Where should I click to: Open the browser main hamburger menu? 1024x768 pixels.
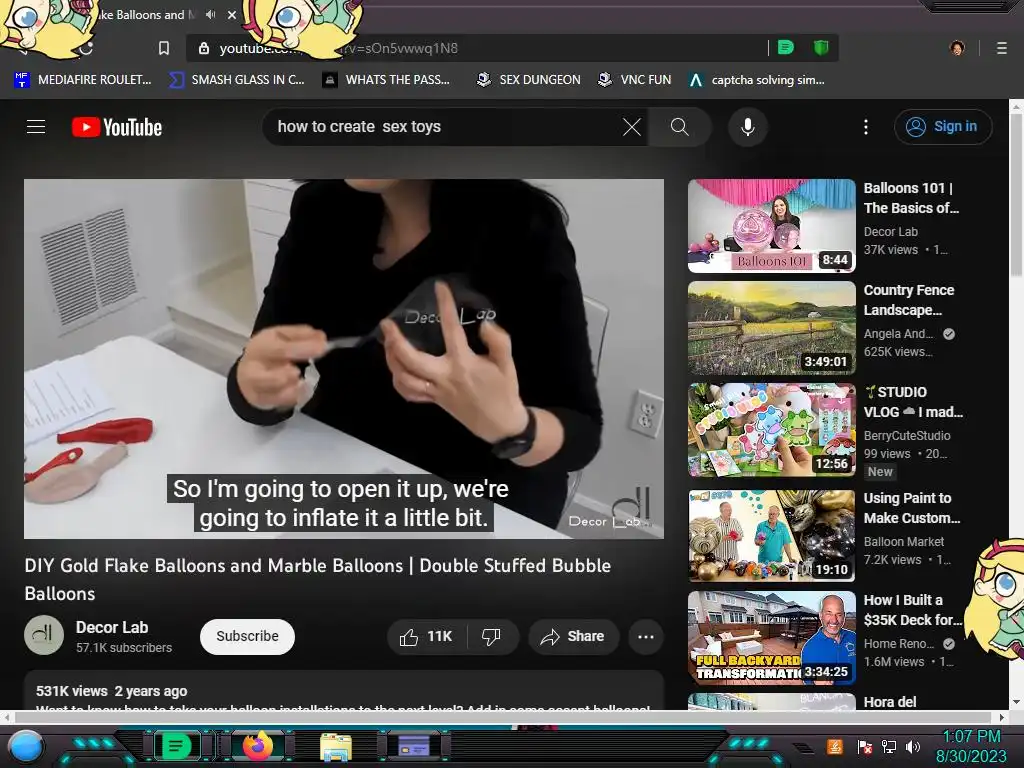coord(1001,48)
